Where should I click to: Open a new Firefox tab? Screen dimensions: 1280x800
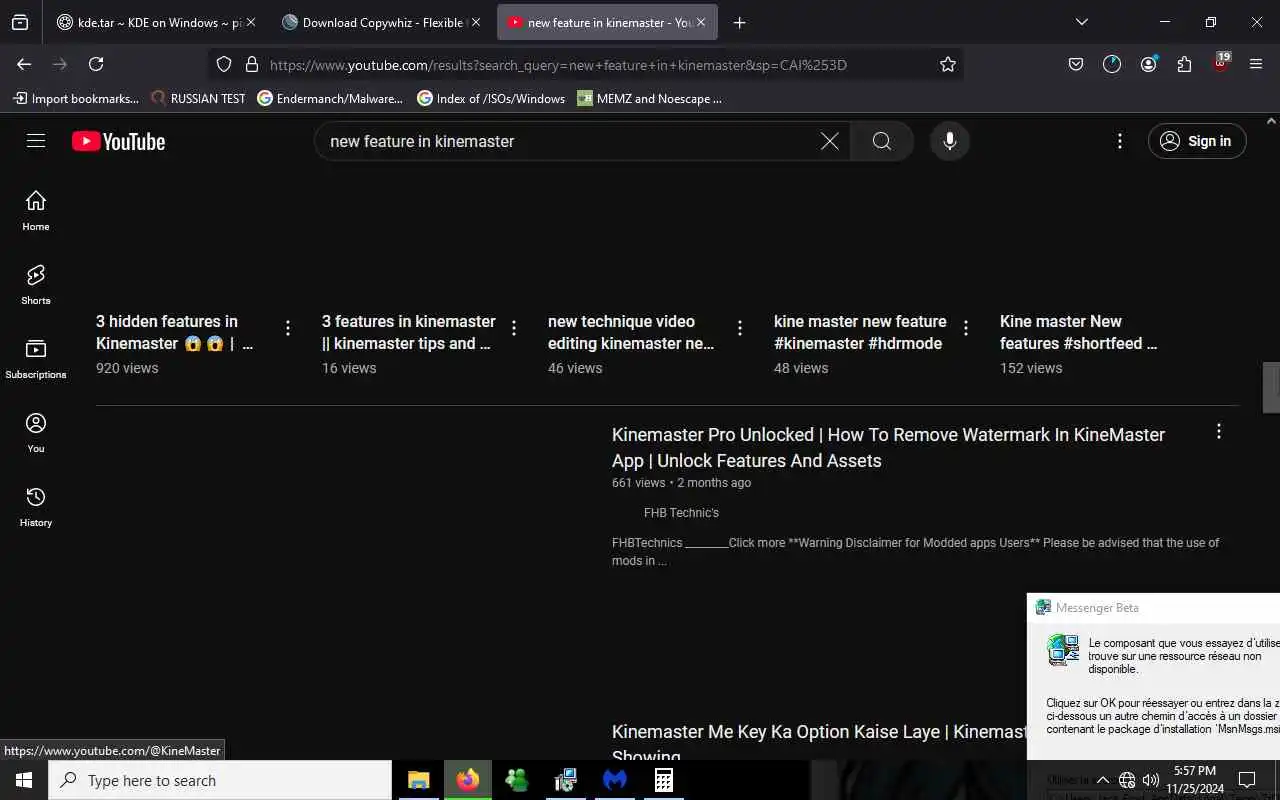point(739,22)
